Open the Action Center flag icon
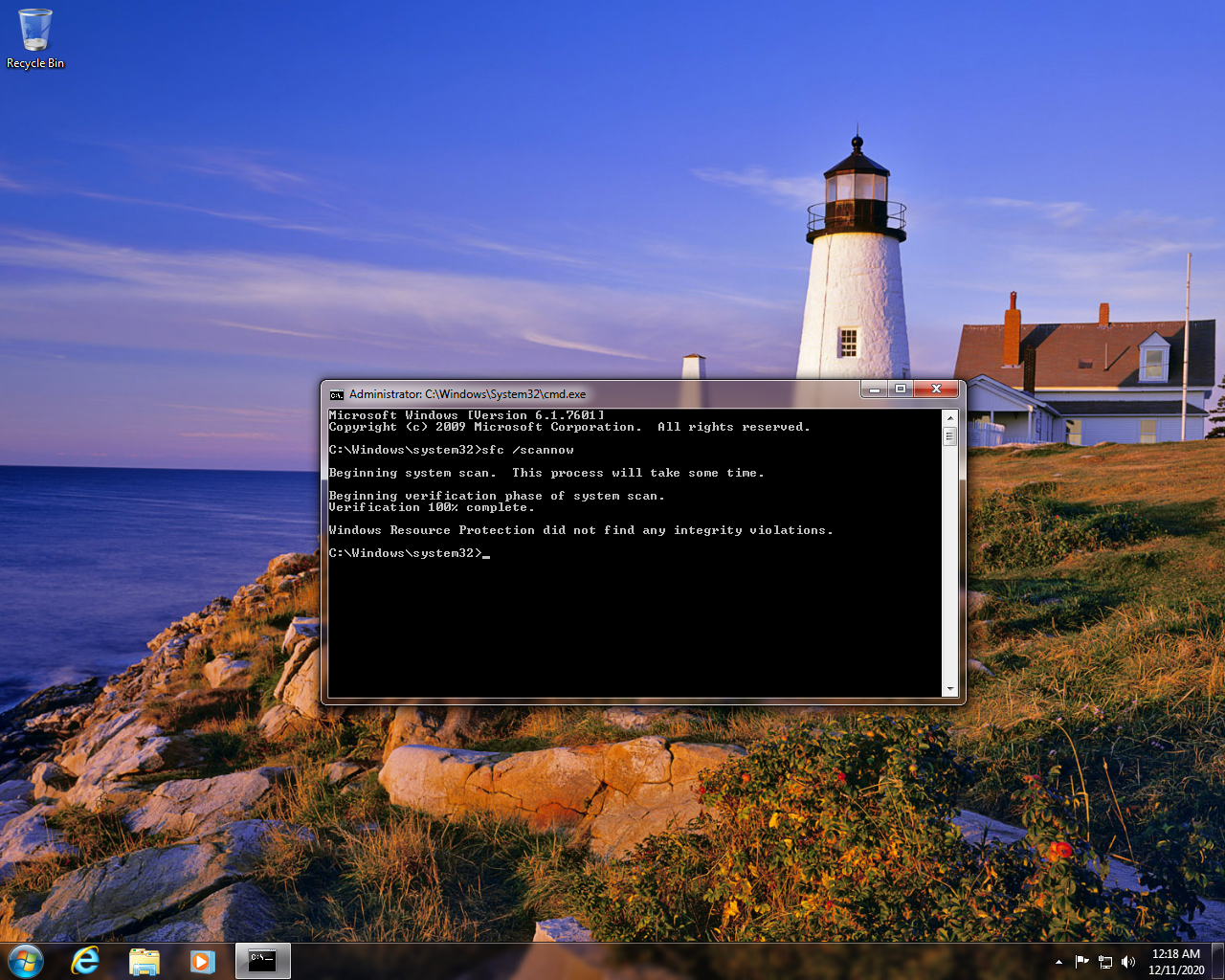This screenshot has width=1225, height=980. coord(1082,962)
